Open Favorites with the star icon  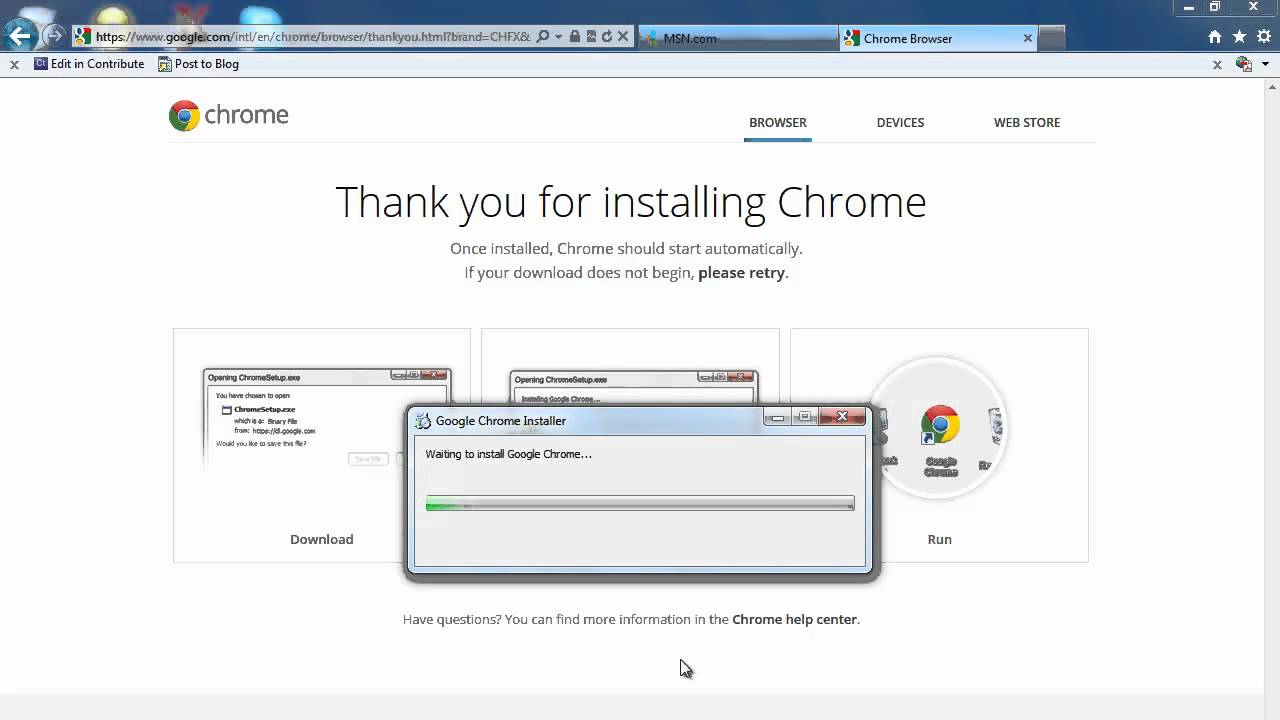click(x=1239, y=37)
